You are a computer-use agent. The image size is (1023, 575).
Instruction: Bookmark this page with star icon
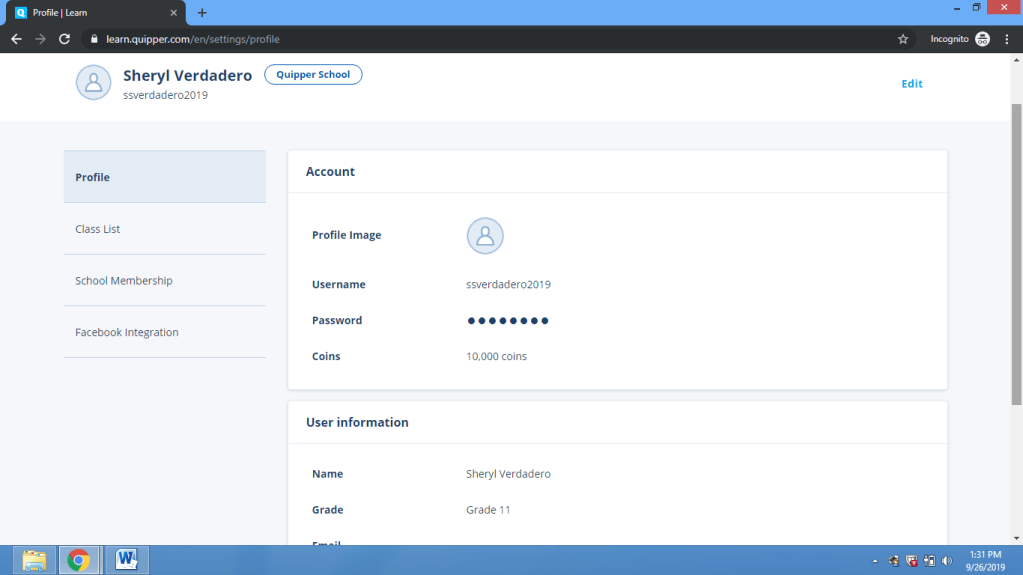pyautogui.click(x=903, y=39)
